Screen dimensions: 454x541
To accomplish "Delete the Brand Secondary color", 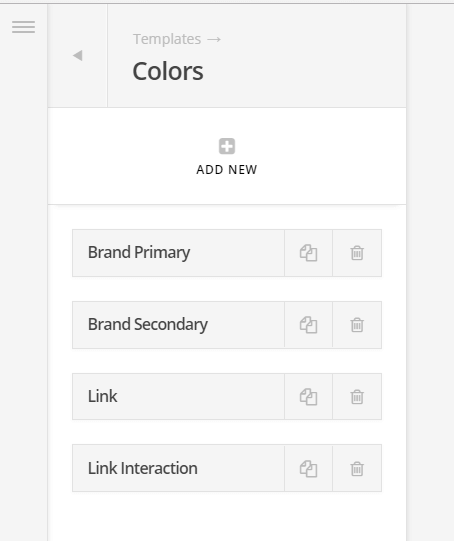I will click(357, 325).
